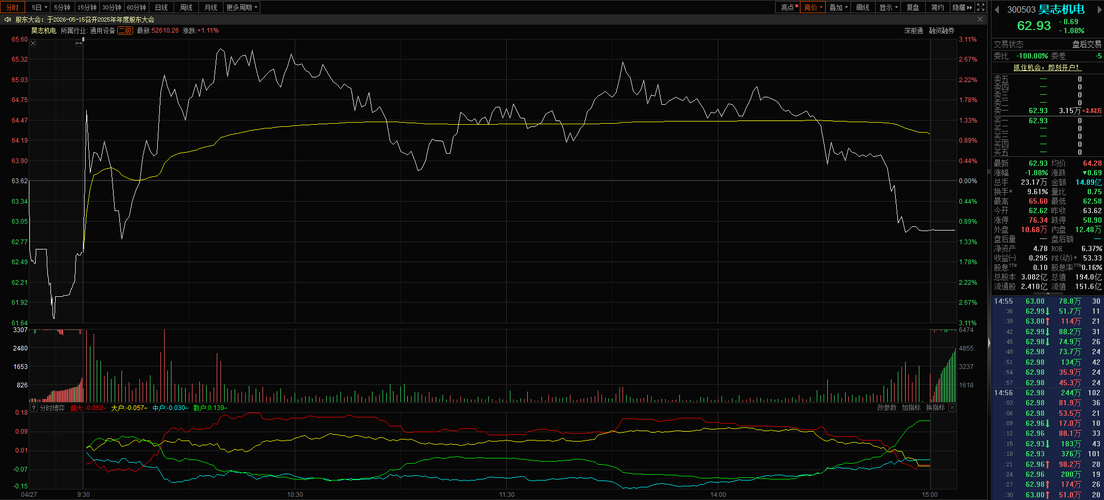Click 加指标 to add indicator
This screenshot has width=1104, height=500.
pyautogui.click(x=911, y=408)
